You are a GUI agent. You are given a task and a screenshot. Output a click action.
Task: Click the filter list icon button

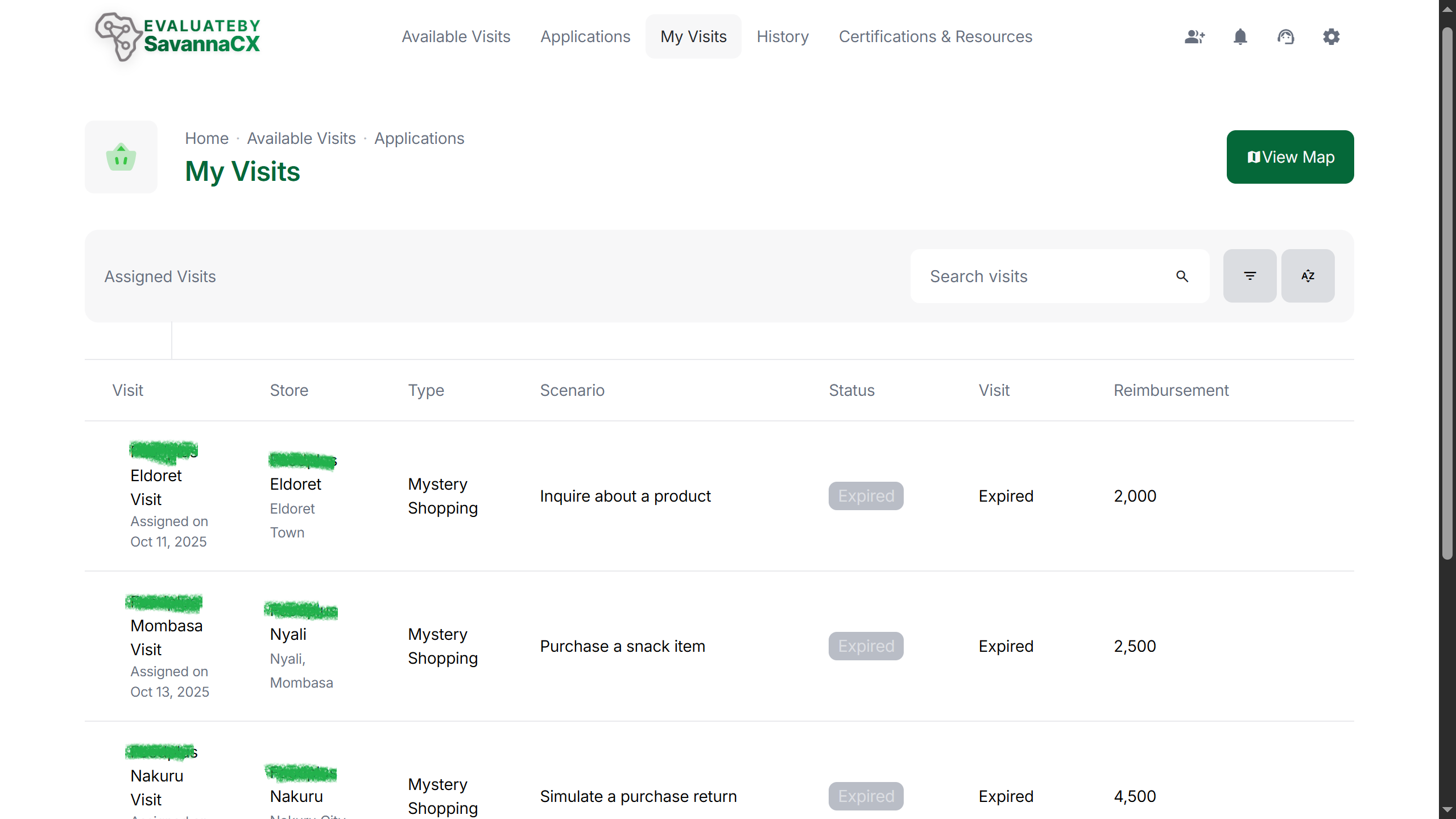1250,276
